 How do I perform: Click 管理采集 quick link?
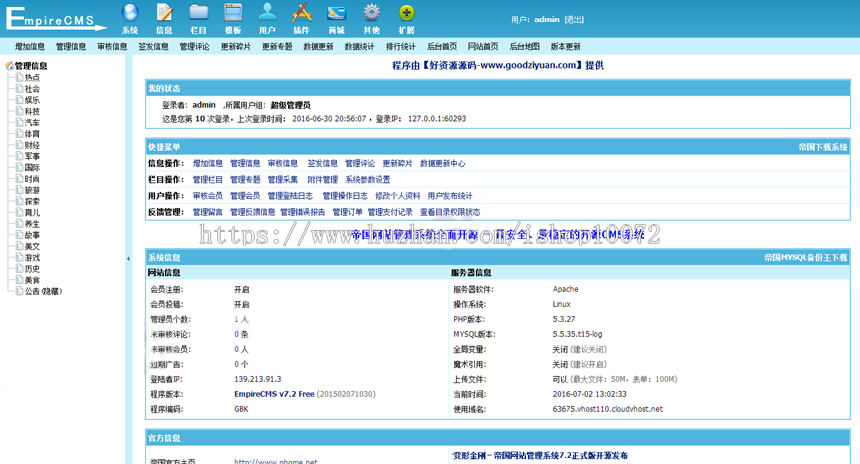pos(282,179)
